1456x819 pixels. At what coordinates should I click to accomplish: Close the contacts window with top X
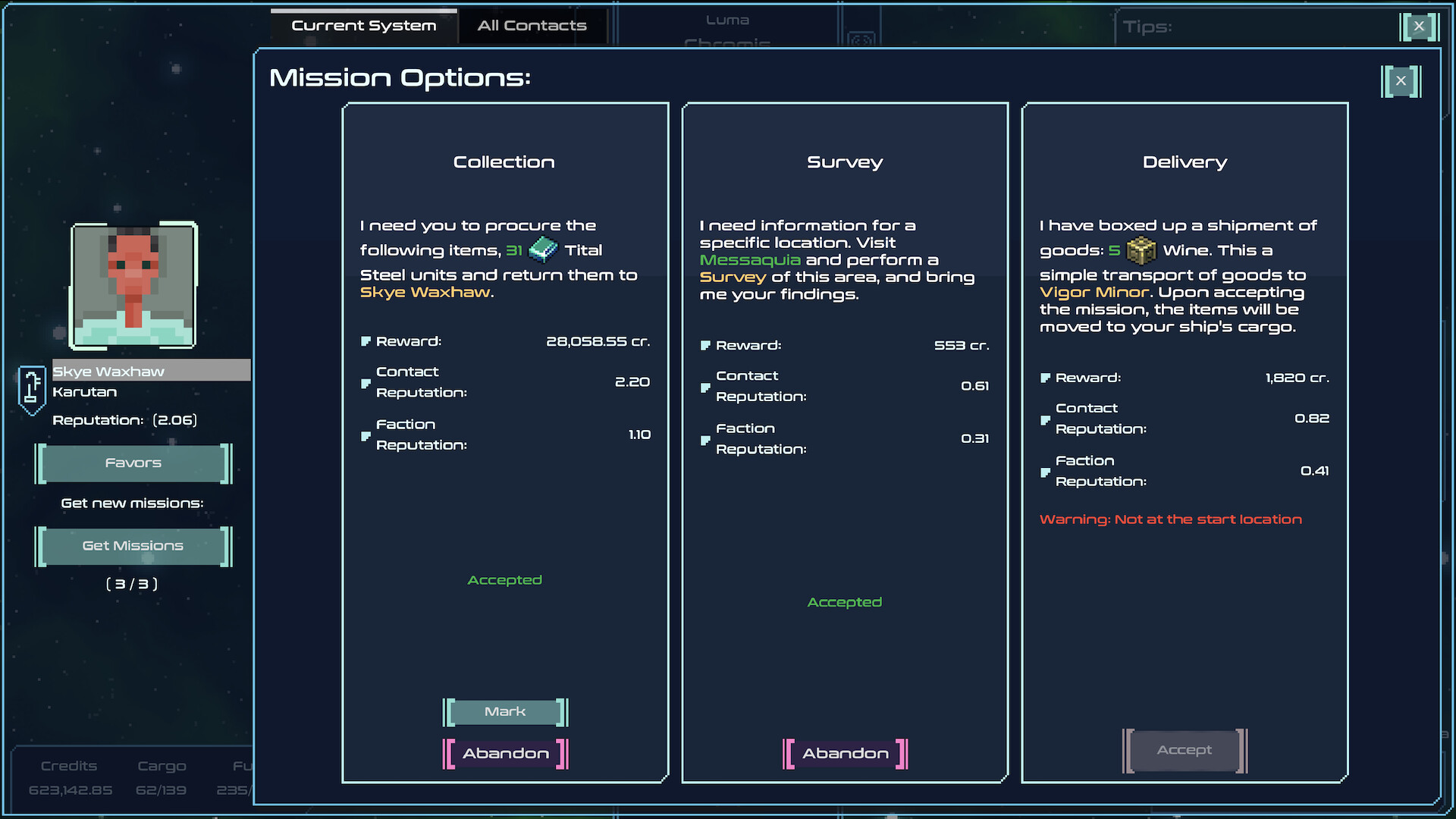click(1418, 27)
